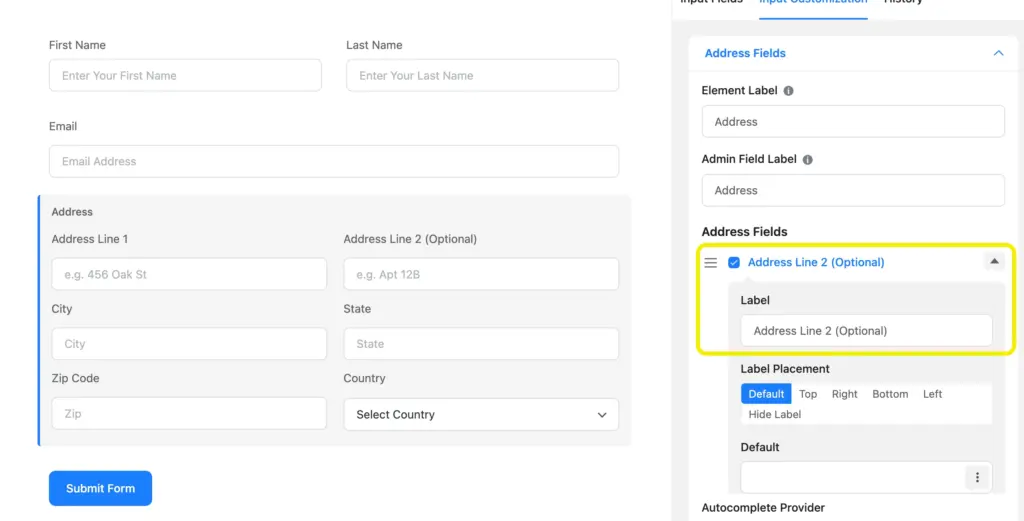The height and width of the screenshot is (521, 1024).
Task: Collapse the Address Fields panel chevron
Action: tap(998, 53)
